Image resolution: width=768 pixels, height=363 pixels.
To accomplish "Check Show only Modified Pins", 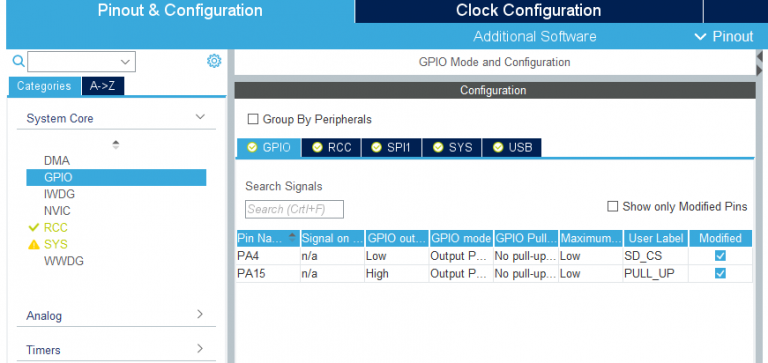I will (612, 206).
